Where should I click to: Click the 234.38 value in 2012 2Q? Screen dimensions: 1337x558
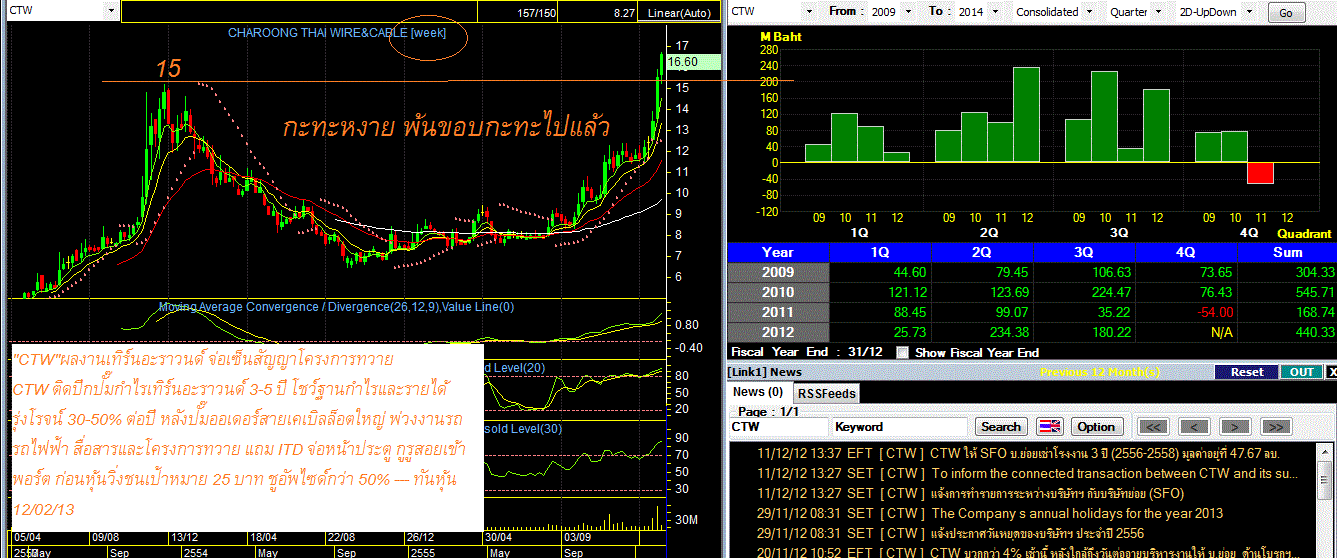[1008, 332]
